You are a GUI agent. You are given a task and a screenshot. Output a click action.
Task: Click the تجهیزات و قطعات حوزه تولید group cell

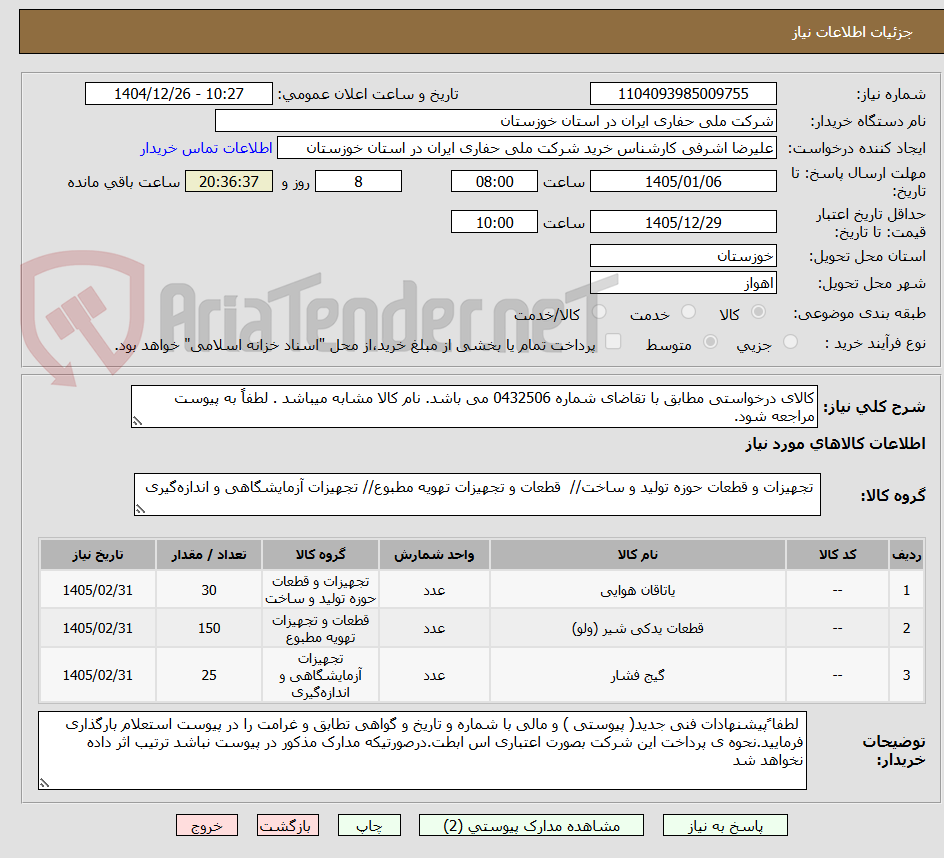(320, 590)
